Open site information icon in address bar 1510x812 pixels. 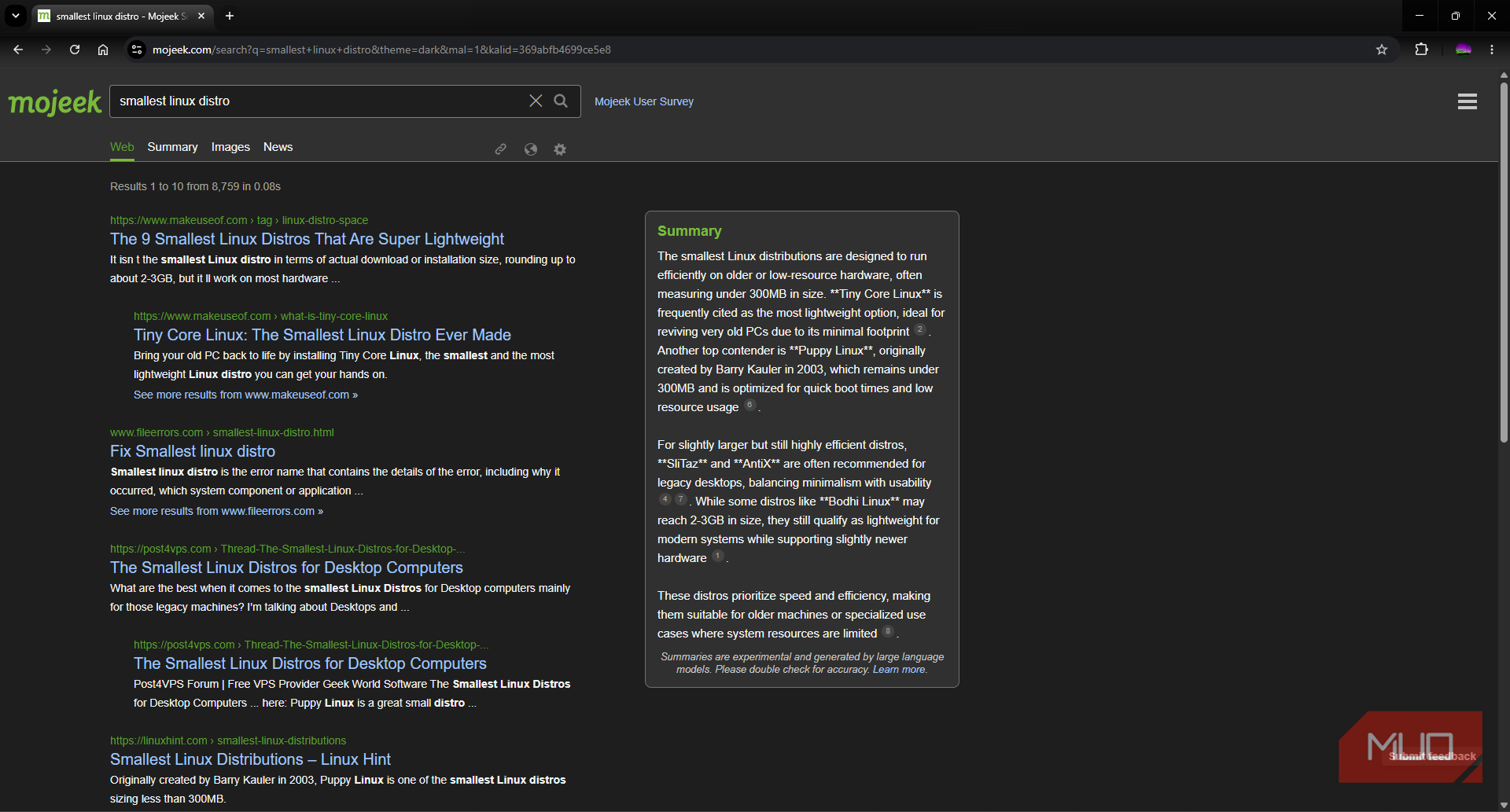click(137, 50)
